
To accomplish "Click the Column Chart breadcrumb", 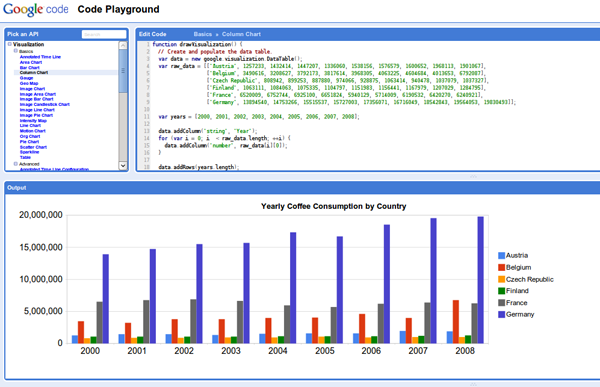I will (241, 34).
